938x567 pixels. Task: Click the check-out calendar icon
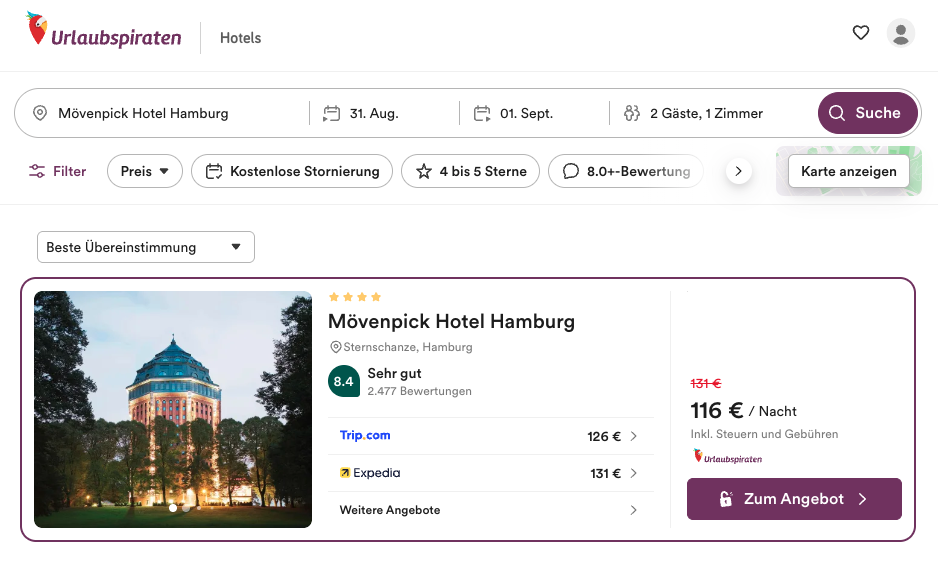pos(482,113)
